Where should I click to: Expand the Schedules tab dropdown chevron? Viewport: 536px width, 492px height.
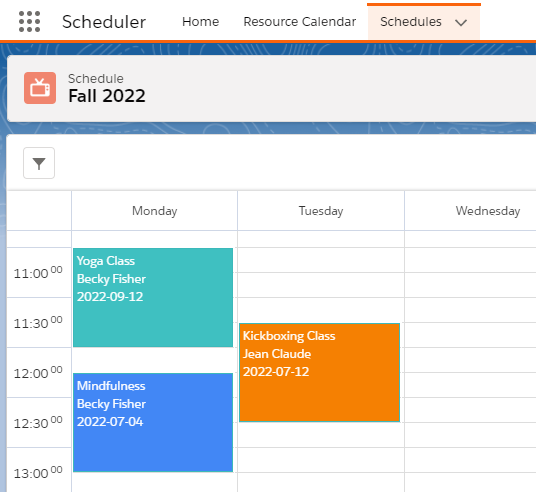click(x=461, y=23)
